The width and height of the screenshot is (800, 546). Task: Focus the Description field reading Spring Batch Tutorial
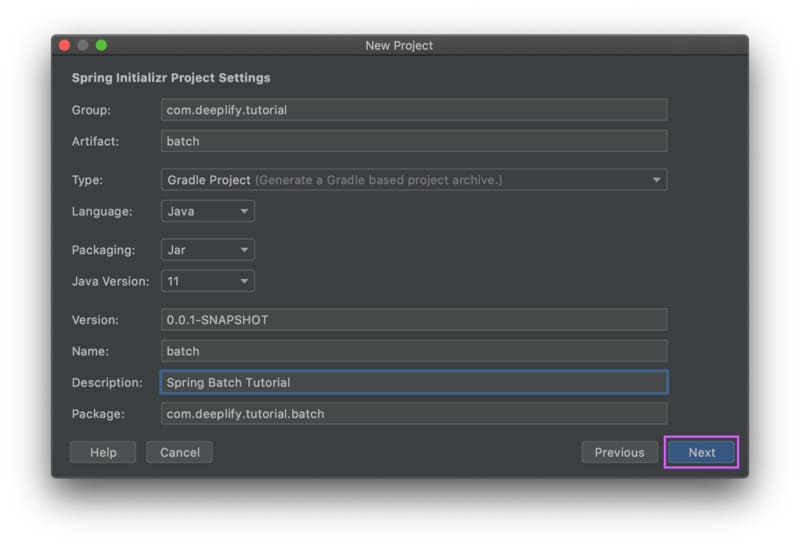[413, 382]
